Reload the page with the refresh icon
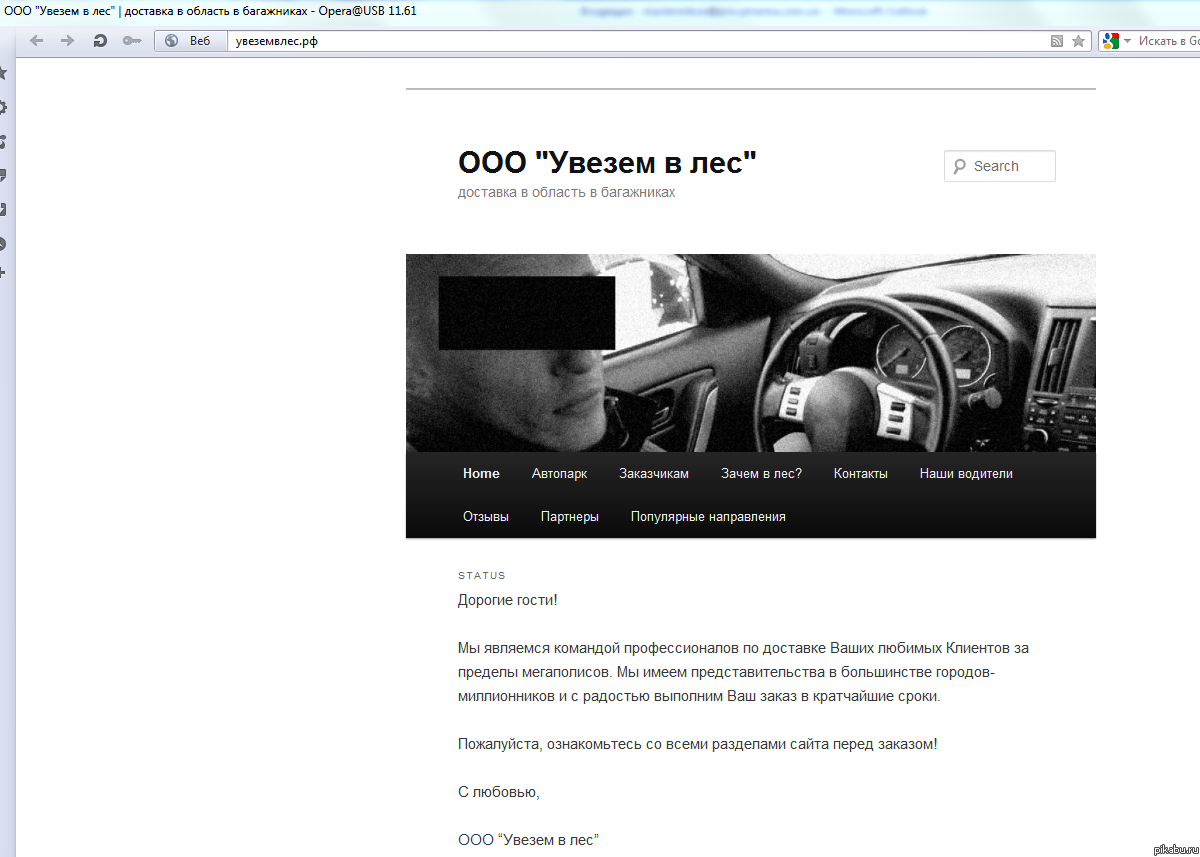Viewport: 1200px width, 857px height. tap(99, 41)
